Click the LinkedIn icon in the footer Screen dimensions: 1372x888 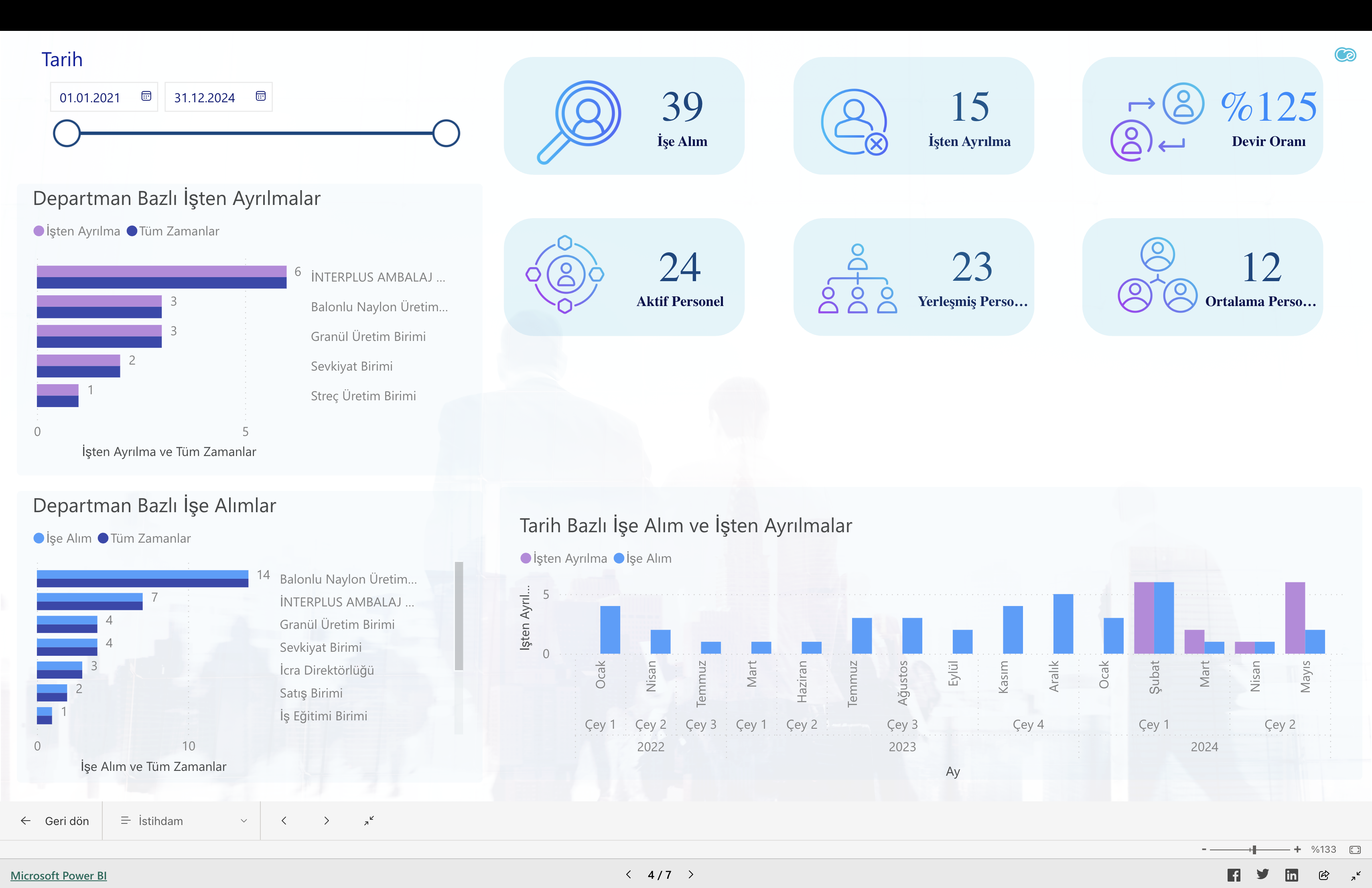(x=1291, y=875)
